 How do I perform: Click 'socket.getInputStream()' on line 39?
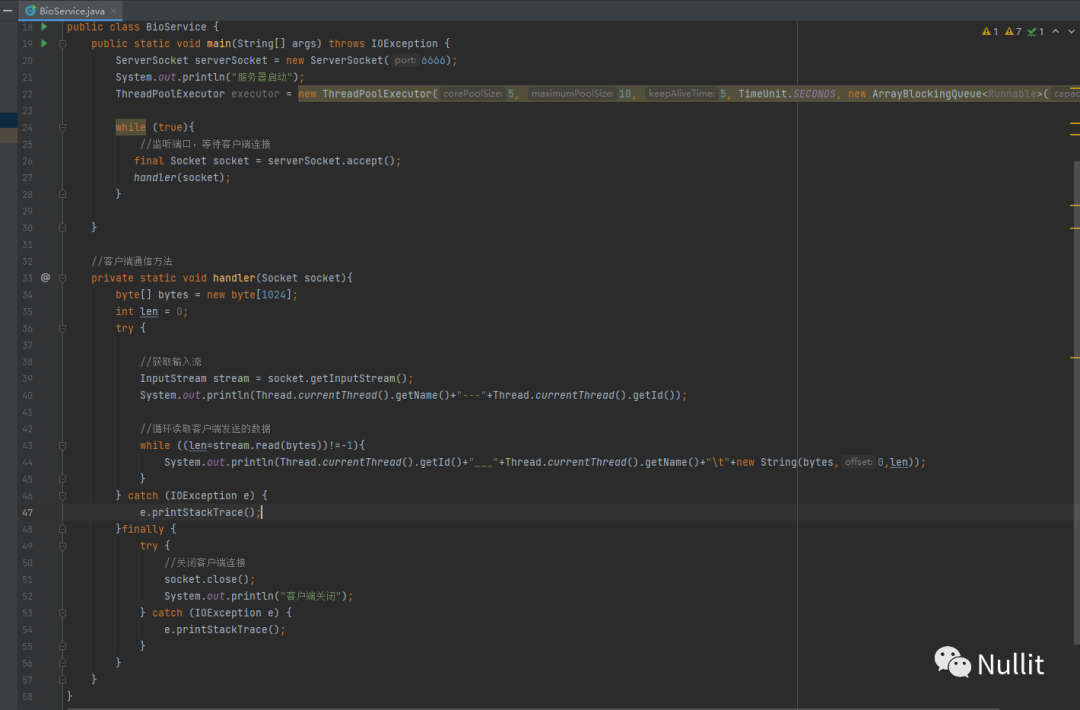point(338,379)
